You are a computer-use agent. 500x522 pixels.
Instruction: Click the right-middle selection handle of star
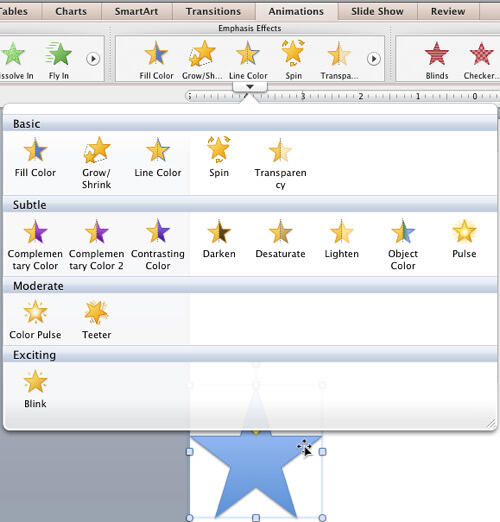tap(322, 452)
